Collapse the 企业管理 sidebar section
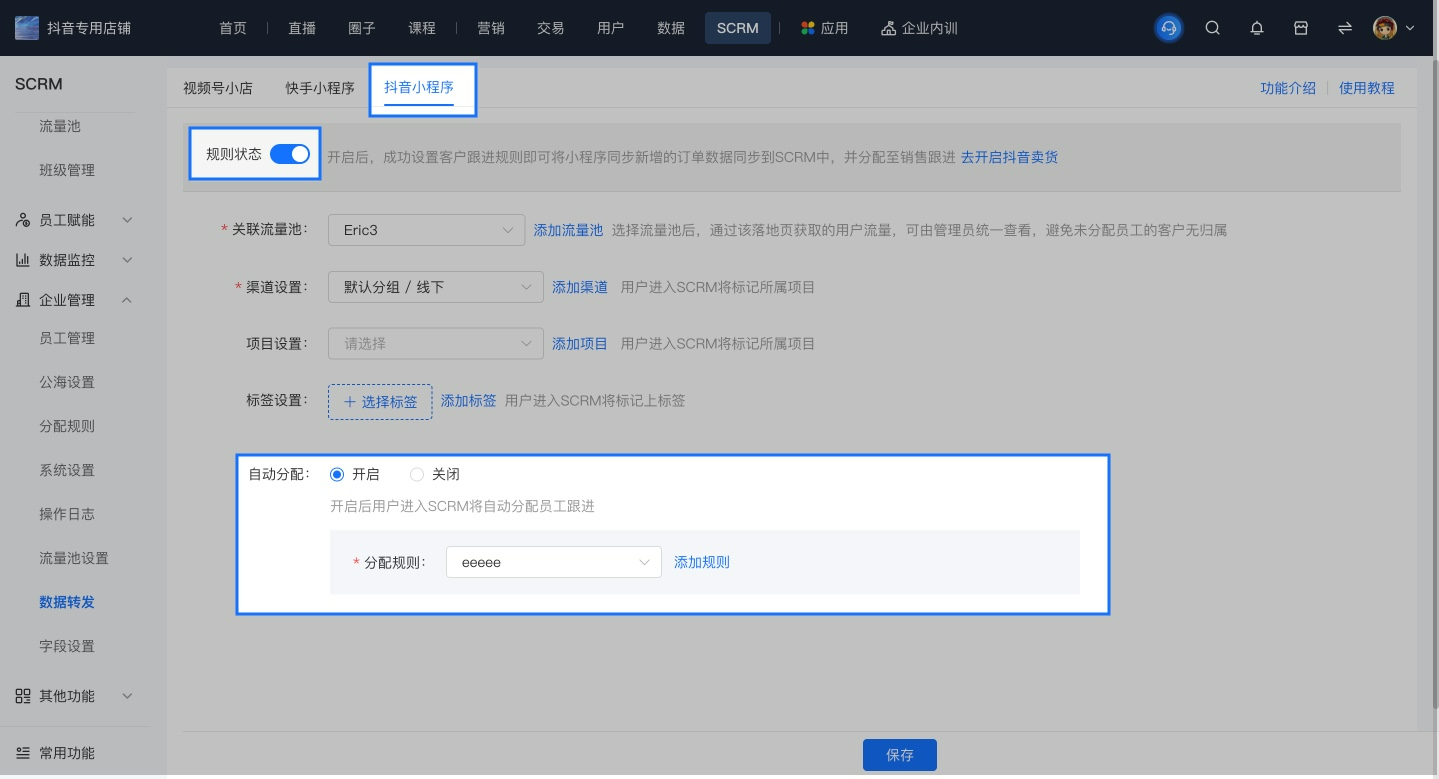The width and height of the screenshot is (1439, 779). (x=127, y=300)
